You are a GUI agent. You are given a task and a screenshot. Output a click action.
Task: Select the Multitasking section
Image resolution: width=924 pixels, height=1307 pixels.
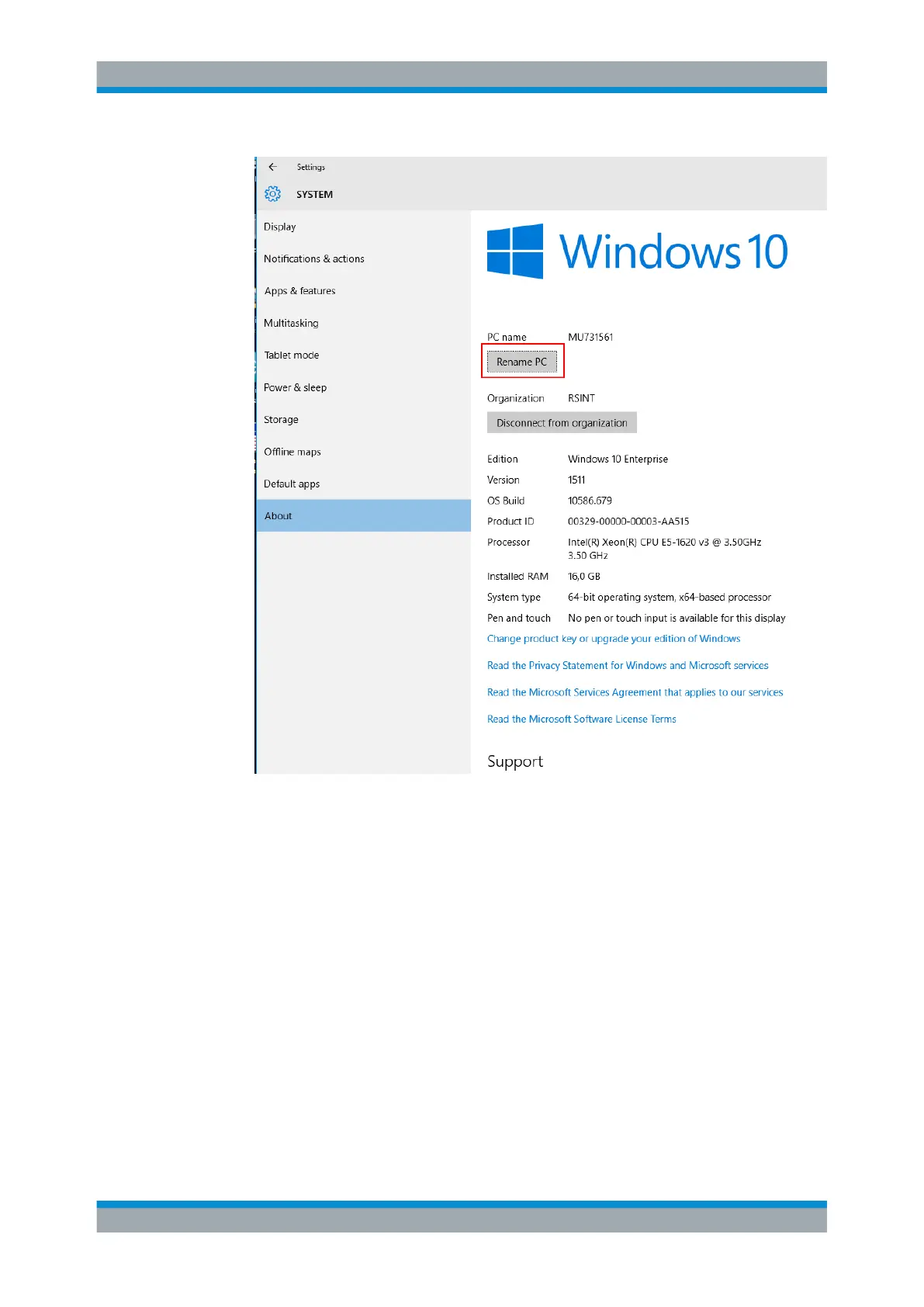point(363,323)
